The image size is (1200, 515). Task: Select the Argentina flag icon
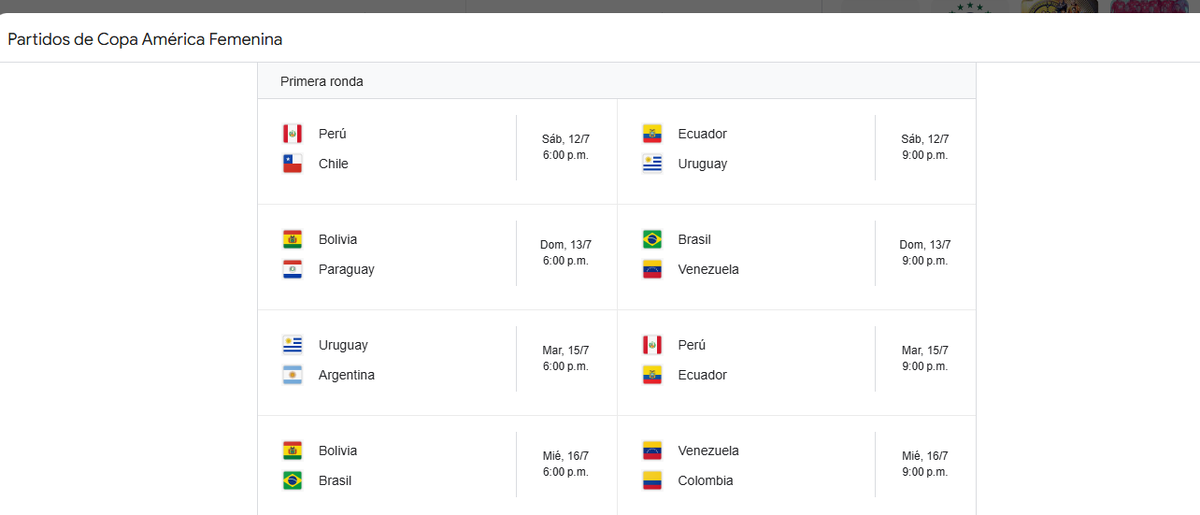(292, 375)
